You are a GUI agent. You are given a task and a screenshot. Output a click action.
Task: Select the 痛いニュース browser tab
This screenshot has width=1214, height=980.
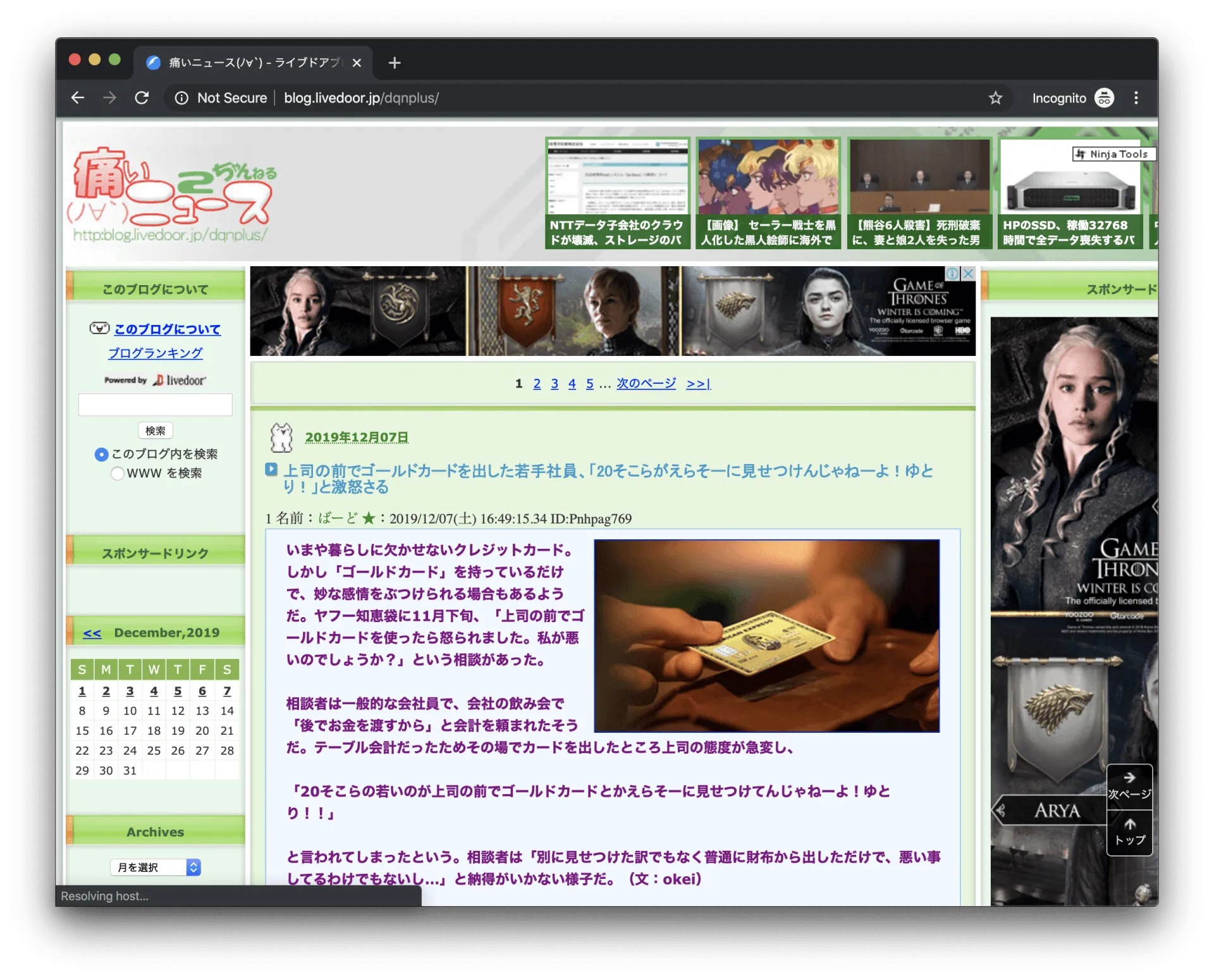pyautogui.click(x=253, y=63)
